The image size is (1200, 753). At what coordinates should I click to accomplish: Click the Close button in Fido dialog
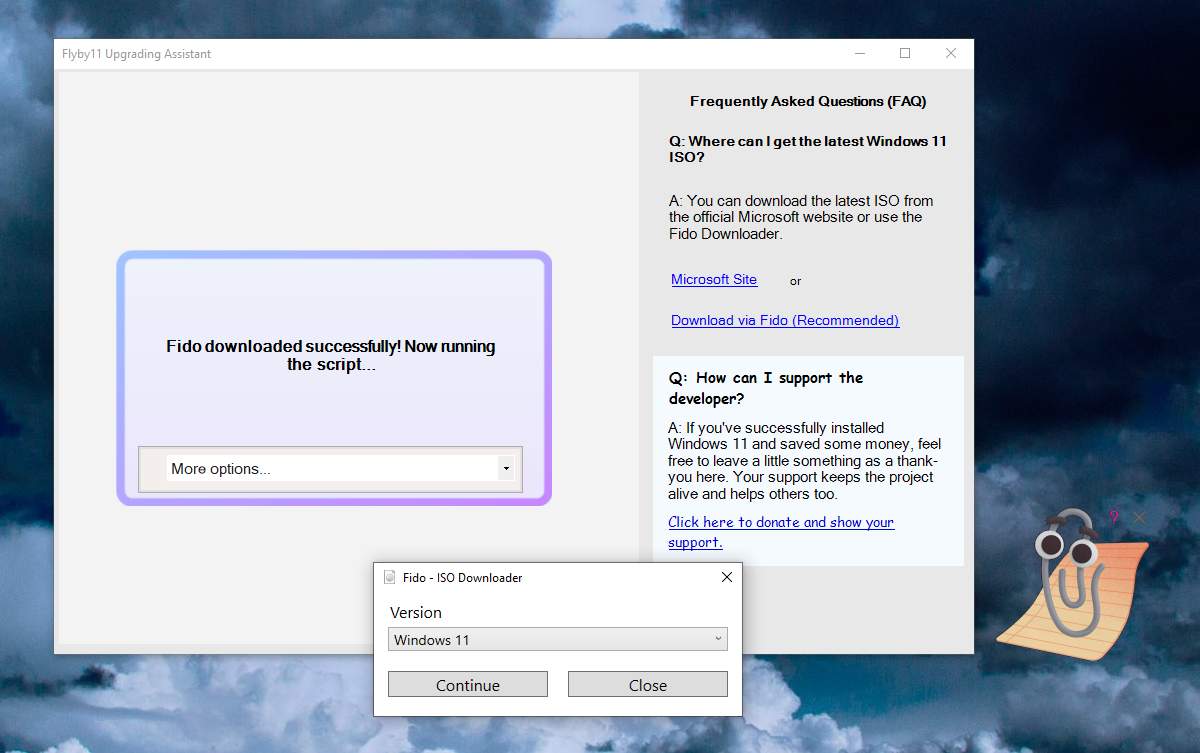click(648, 685)
